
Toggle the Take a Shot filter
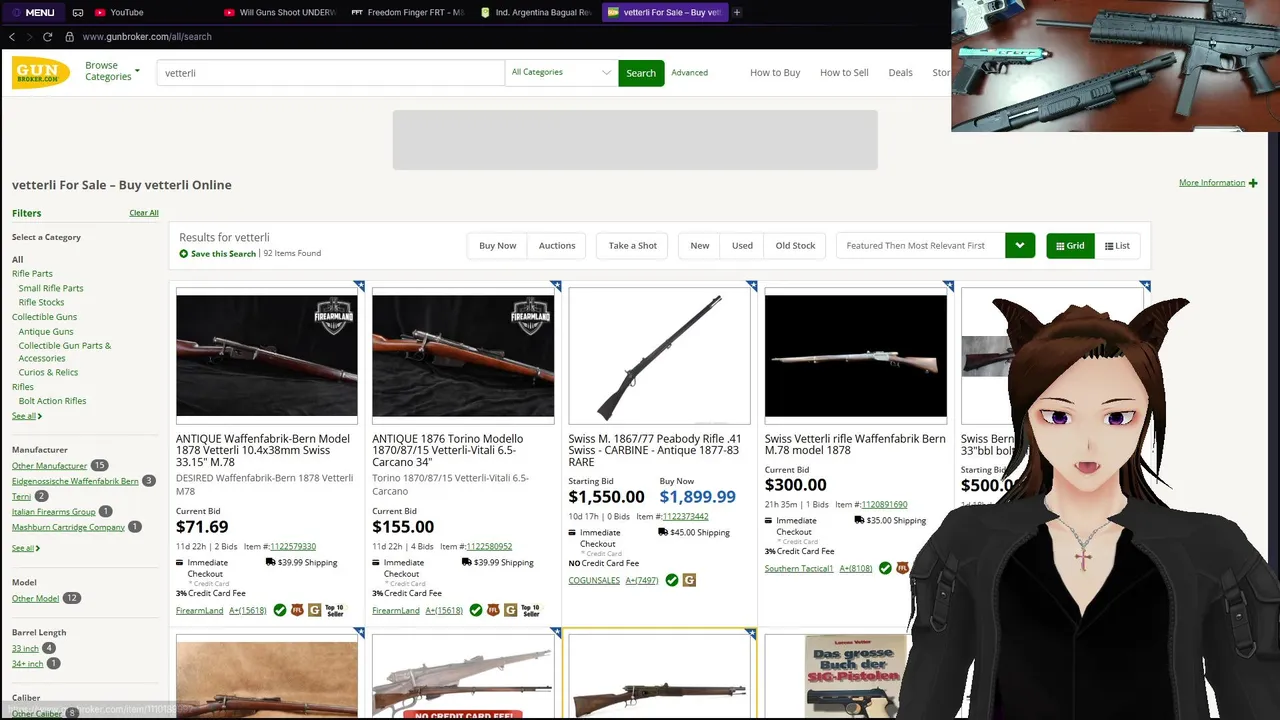click(x=633, y=246)
